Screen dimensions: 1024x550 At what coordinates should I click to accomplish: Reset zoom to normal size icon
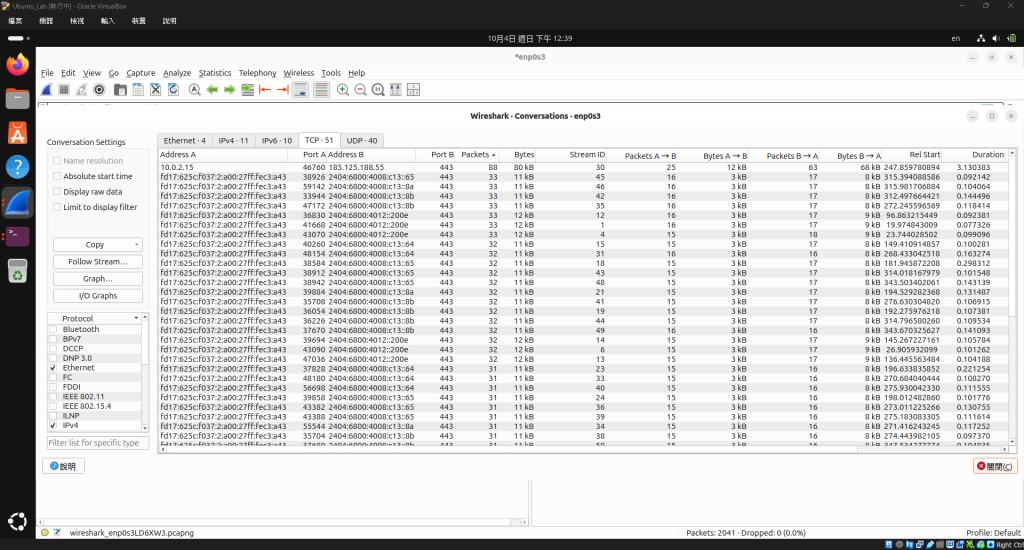(x=378, y=89)
